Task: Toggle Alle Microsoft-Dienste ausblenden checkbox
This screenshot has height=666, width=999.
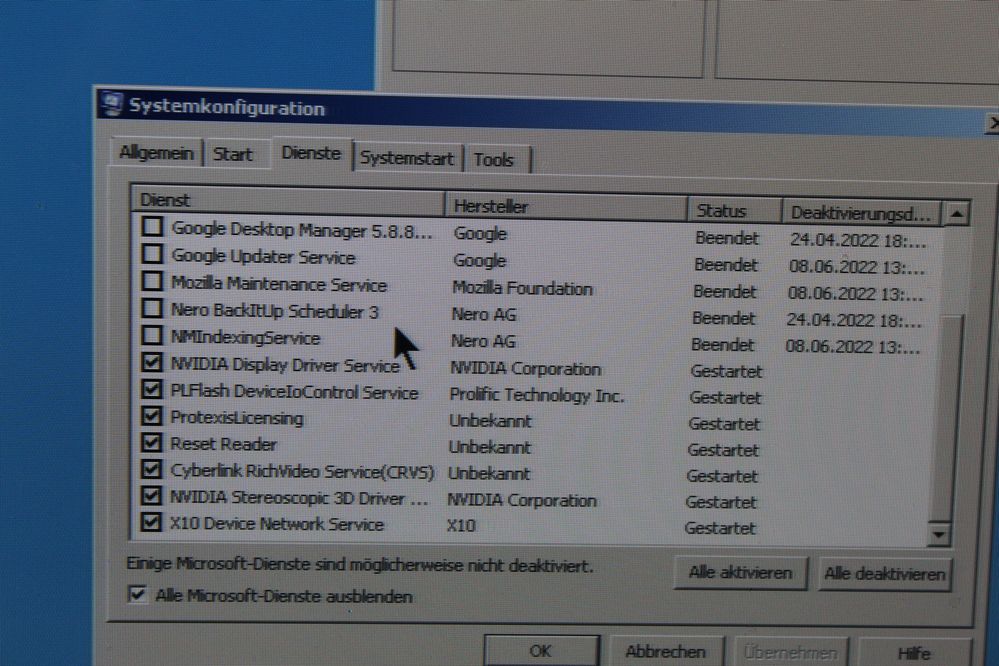Action: [138, 595]
